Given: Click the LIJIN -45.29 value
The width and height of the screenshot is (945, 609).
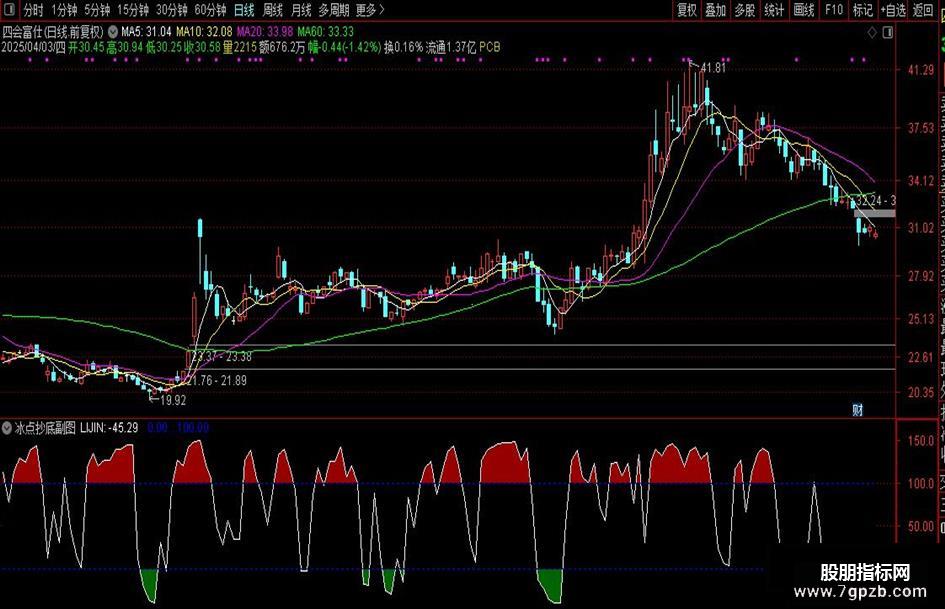Looking at the screenshot, I should point(109,428).
